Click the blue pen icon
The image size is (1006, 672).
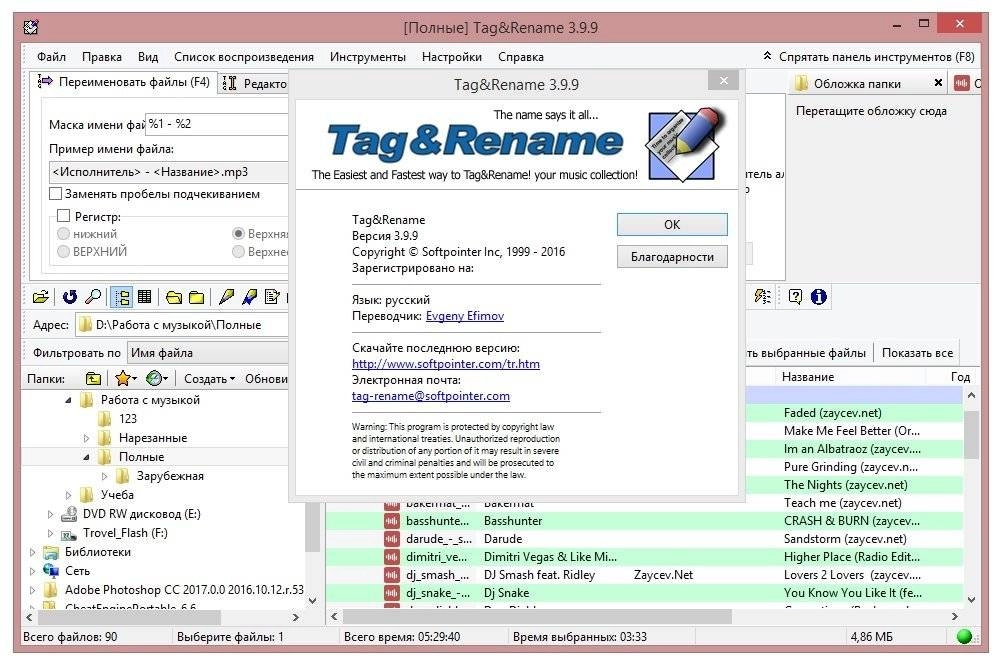249,297
